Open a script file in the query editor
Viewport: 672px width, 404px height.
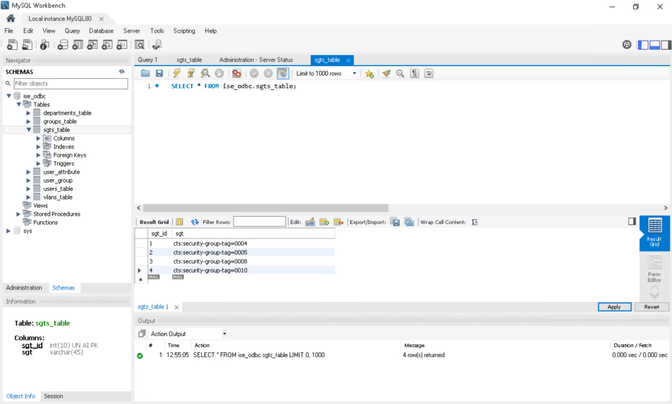tap(145, 73)
